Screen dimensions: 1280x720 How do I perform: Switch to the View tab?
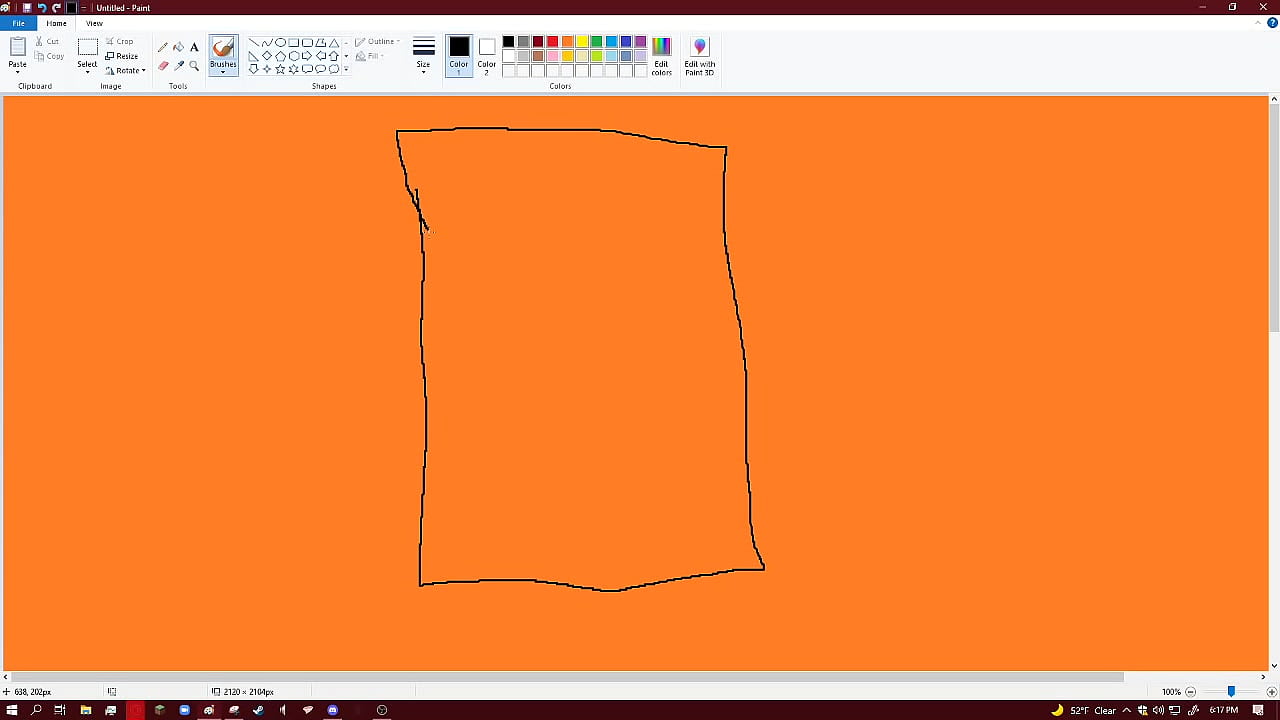click(94, 23)
